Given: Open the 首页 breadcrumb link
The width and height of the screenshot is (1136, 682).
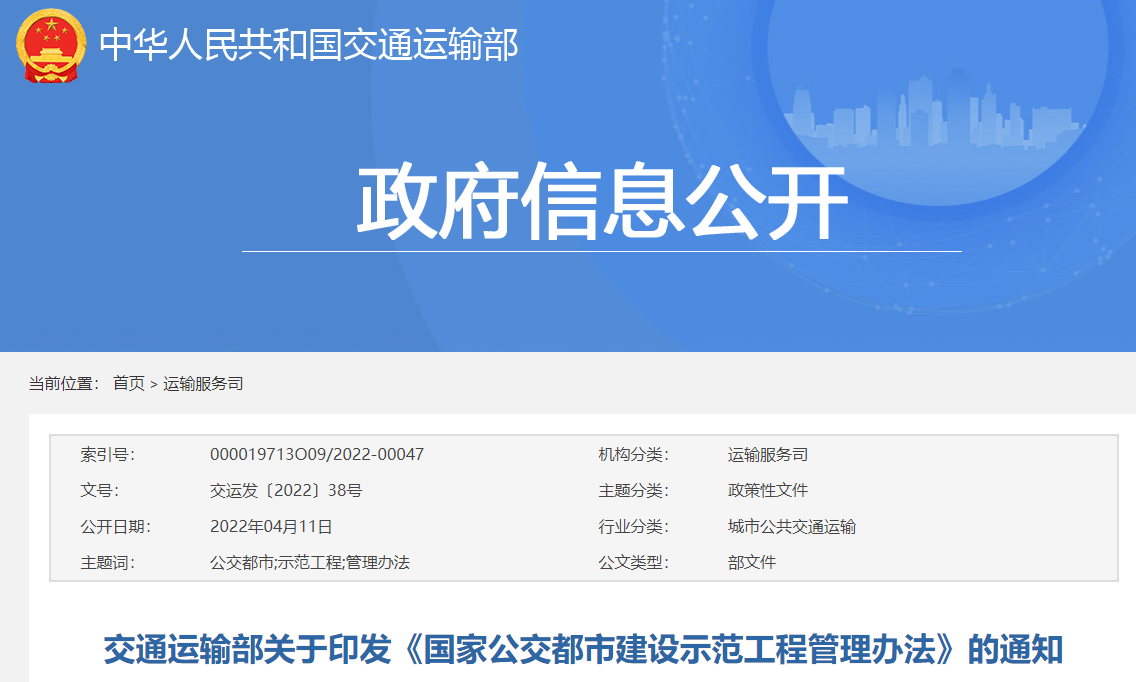Looking at the screenshot, I should 128,383.
